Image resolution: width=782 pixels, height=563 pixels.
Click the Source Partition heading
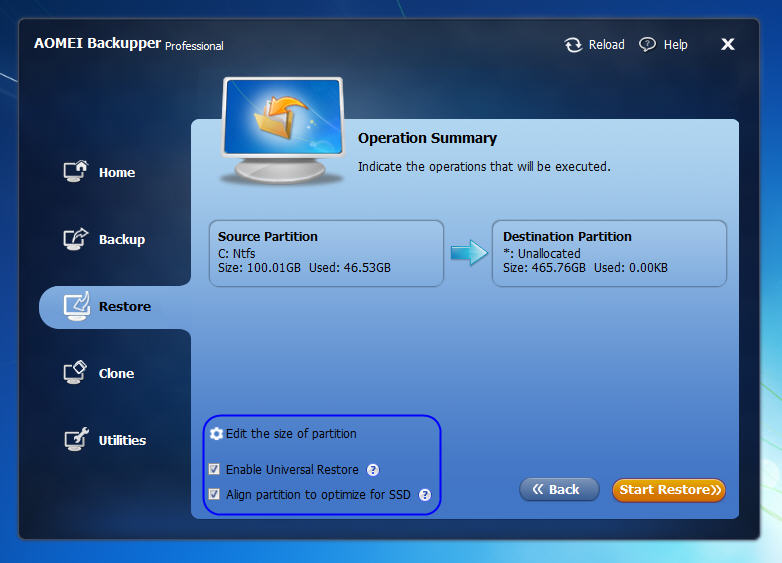click(268, 236)
